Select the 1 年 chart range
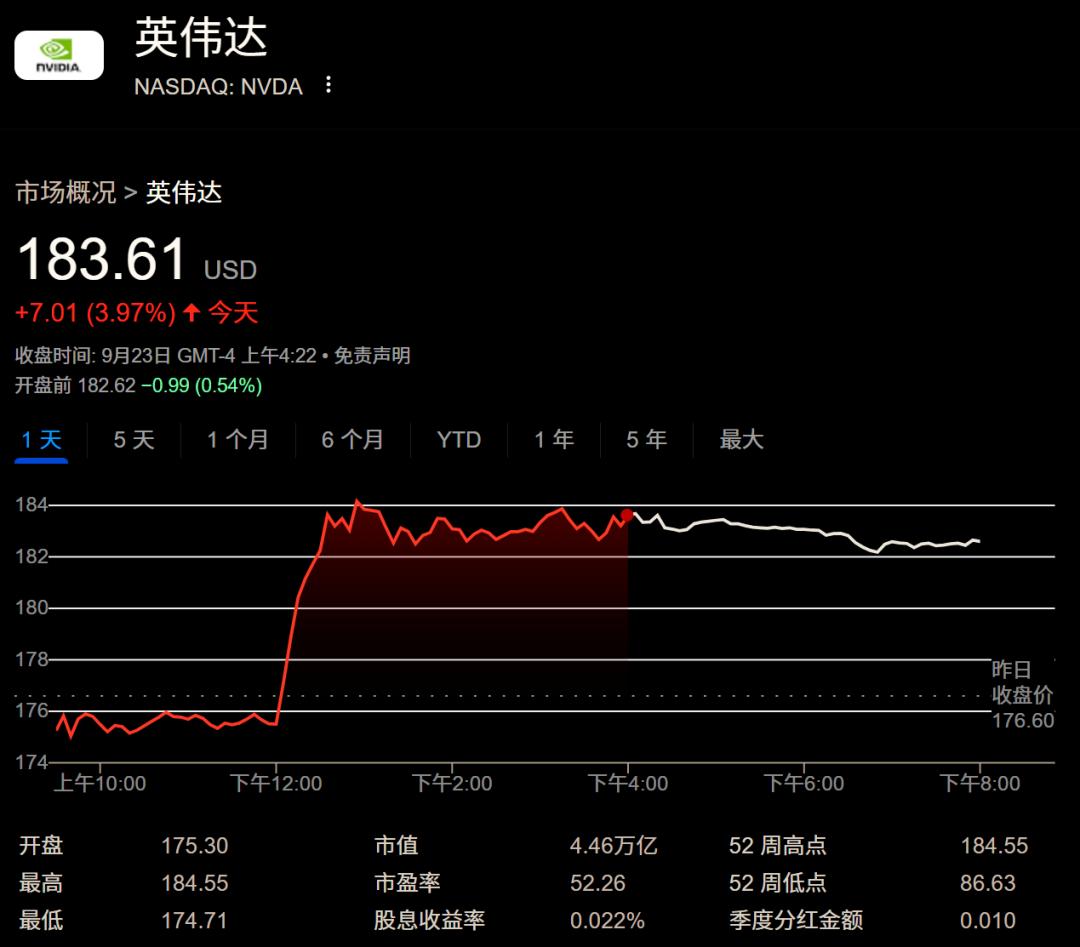 pyautogui.click(x=554, y=440)
